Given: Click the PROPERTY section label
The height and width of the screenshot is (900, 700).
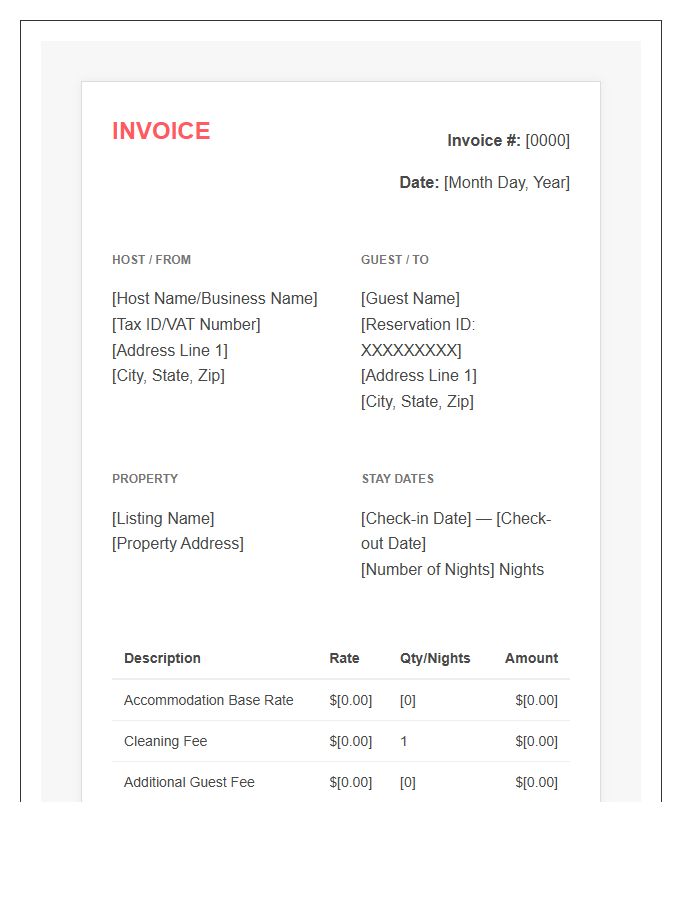Looking at the screenshot, I should [145, 479].
